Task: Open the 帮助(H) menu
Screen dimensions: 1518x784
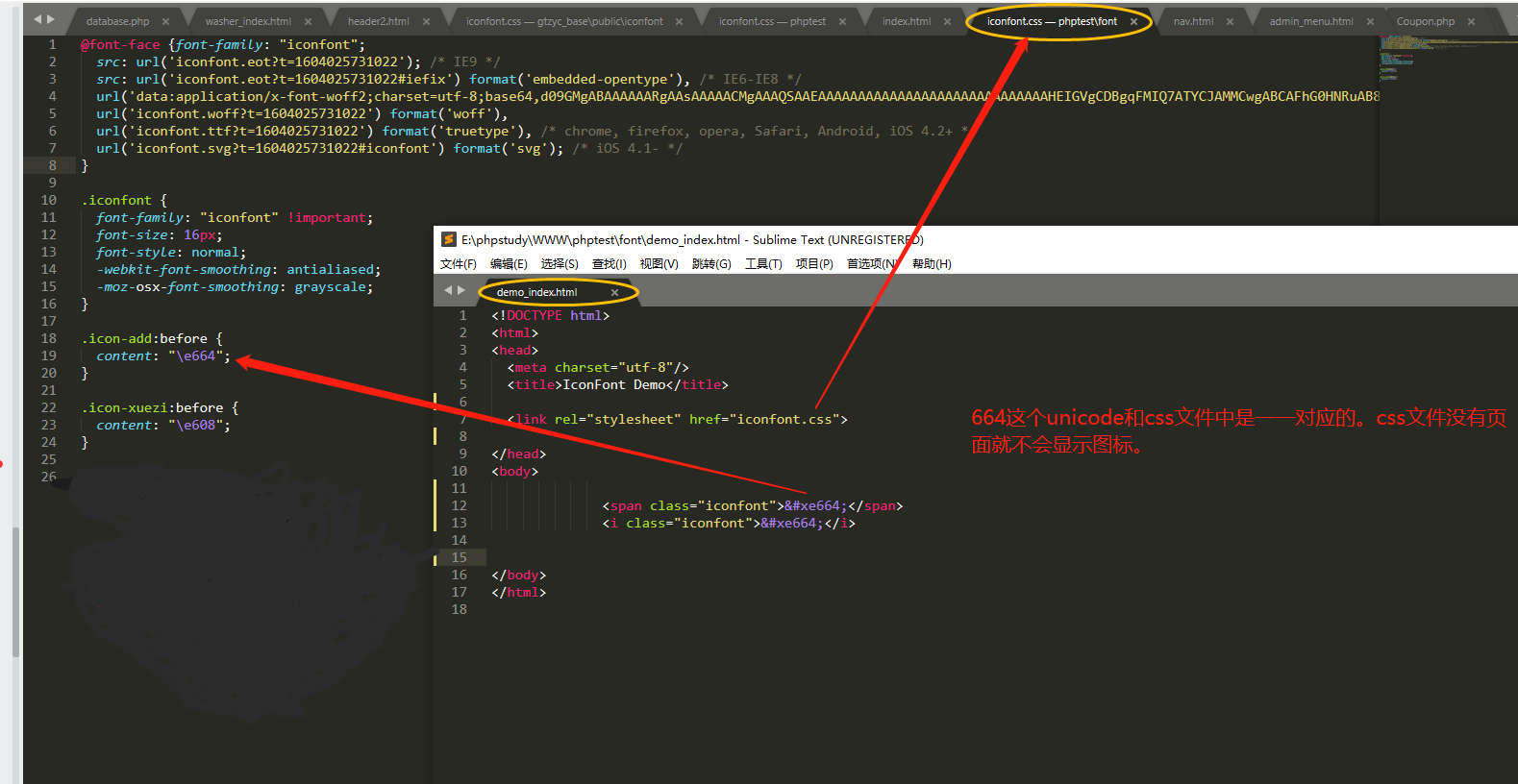Action: [x=932, y=264]
